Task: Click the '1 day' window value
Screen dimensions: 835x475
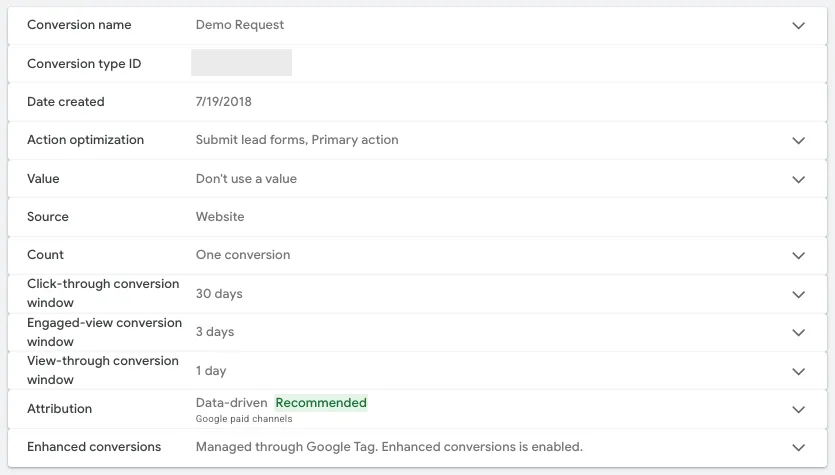Action: pos(211,371)
